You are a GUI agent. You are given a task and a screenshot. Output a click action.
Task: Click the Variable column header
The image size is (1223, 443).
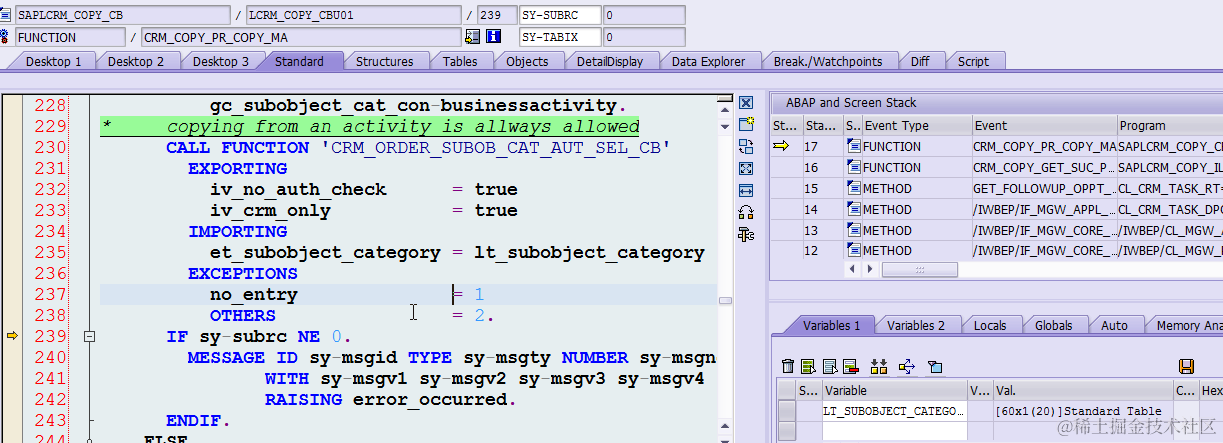pos(894,391)
